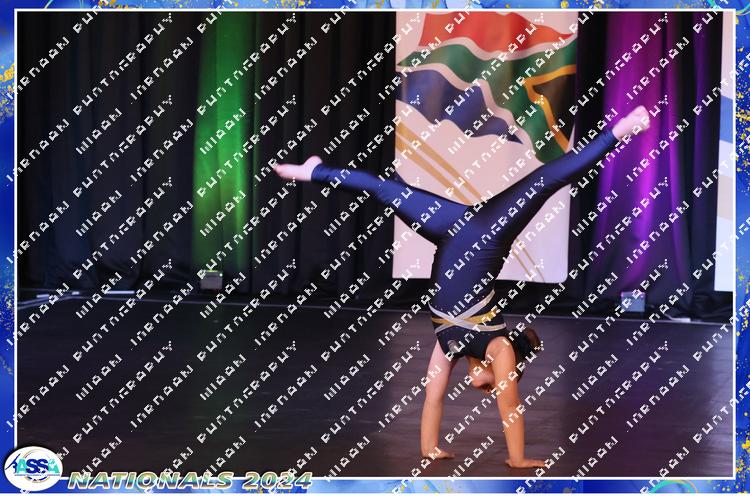Select the handstand gymnast photo

375,244
